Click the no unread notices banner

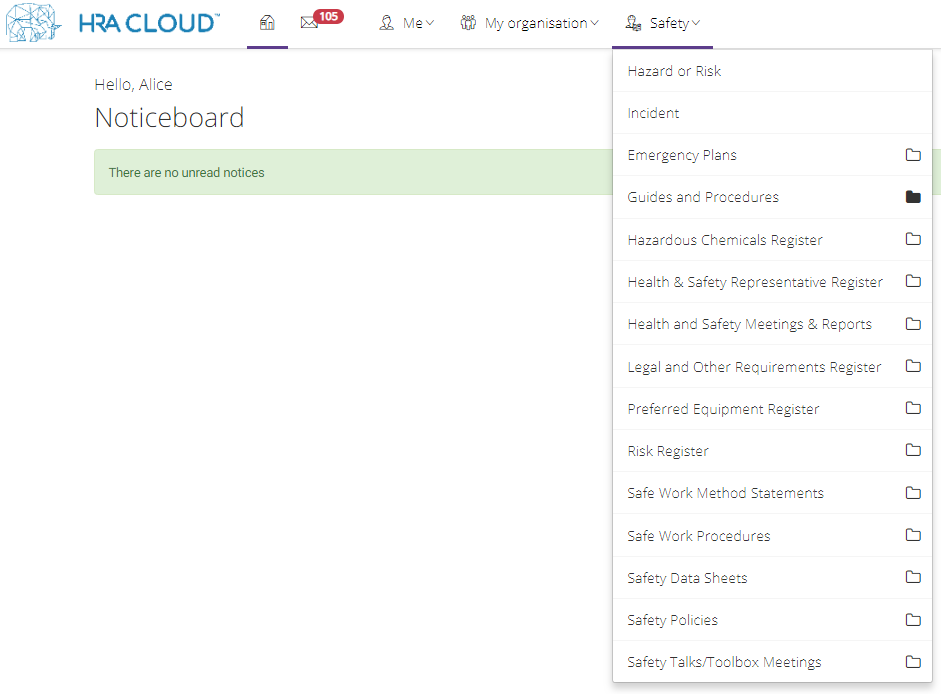[x=353, y=172]
